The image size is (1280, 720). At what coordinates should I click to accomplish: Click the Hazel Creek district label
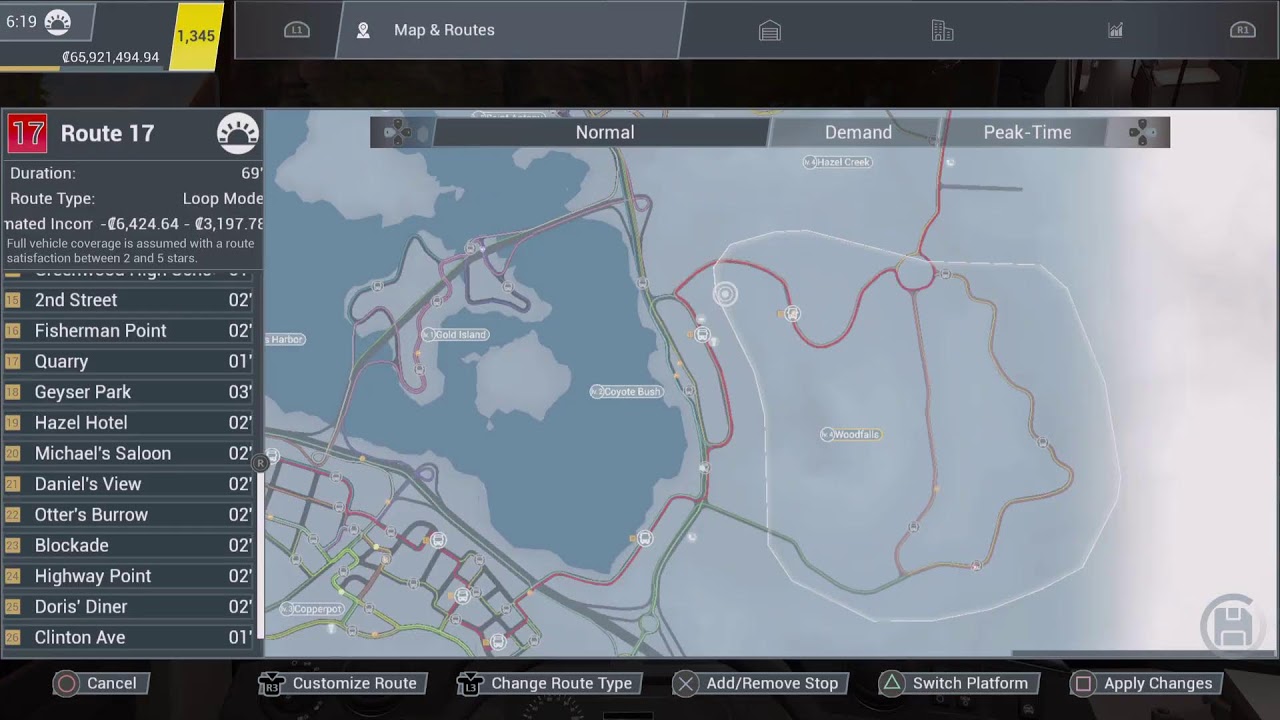[838, 162]
